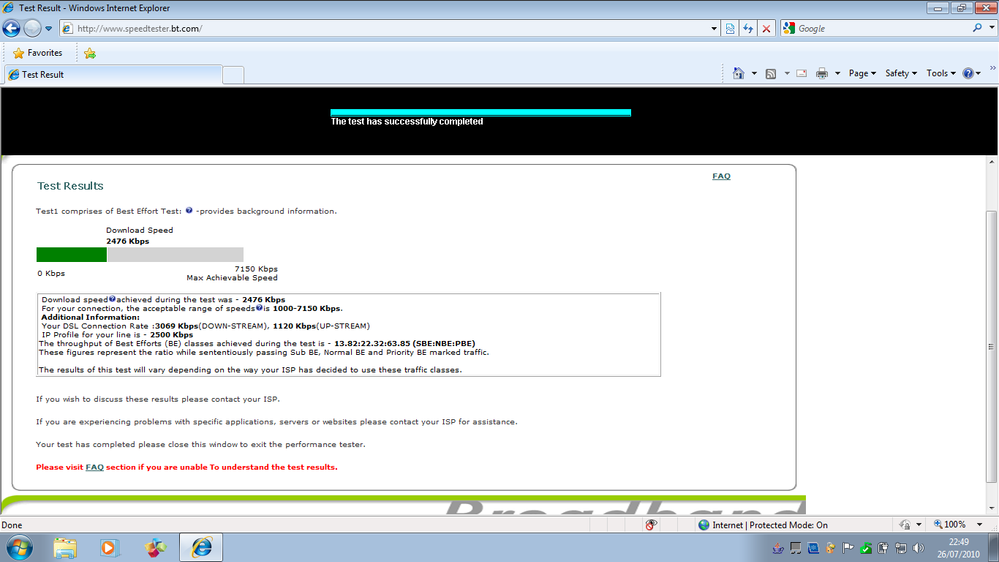Open a new blank tab
The height and width of the screenshot is (562, 999).
(x=232, y=74)
